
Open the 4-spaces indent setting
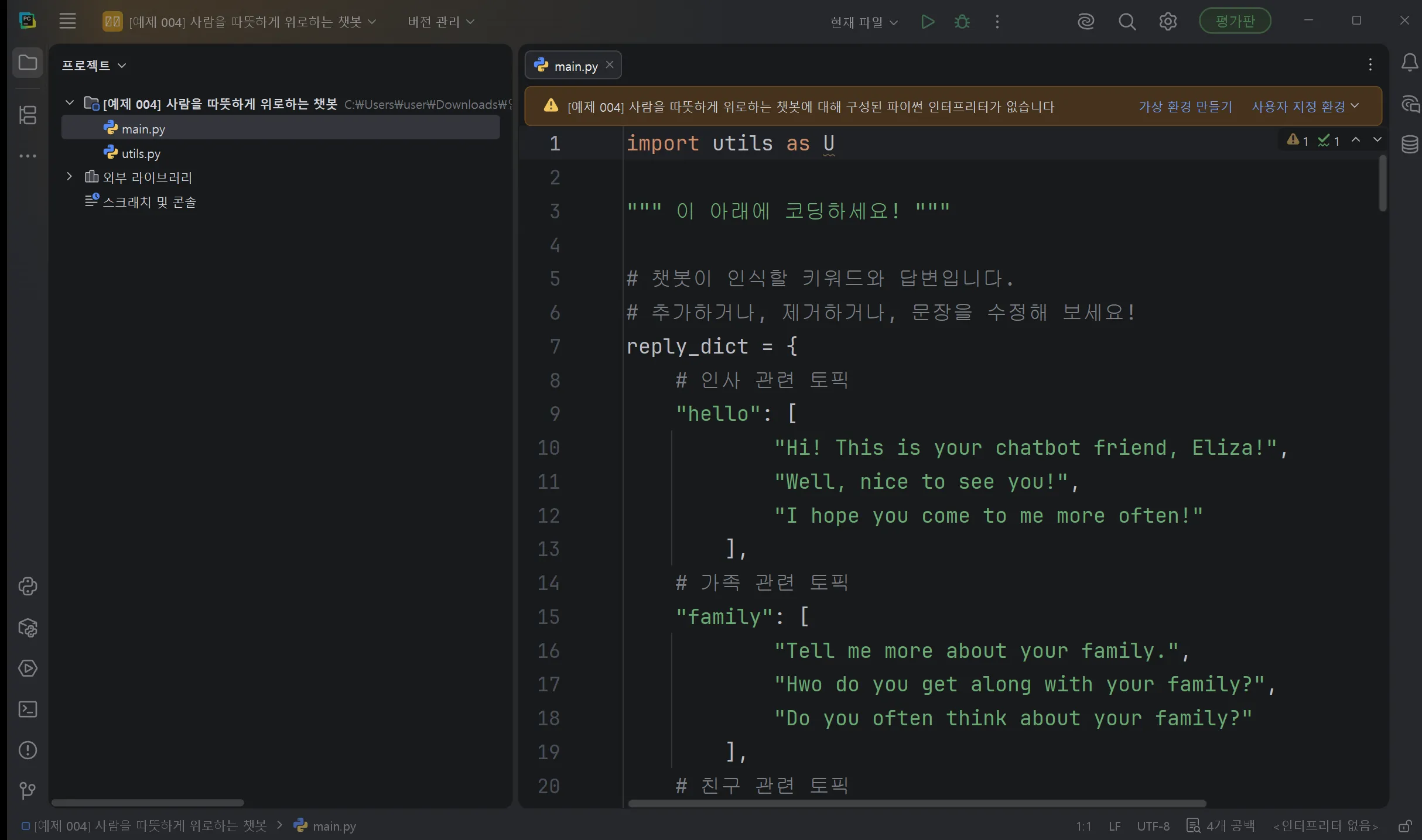tap(1221, 826)
